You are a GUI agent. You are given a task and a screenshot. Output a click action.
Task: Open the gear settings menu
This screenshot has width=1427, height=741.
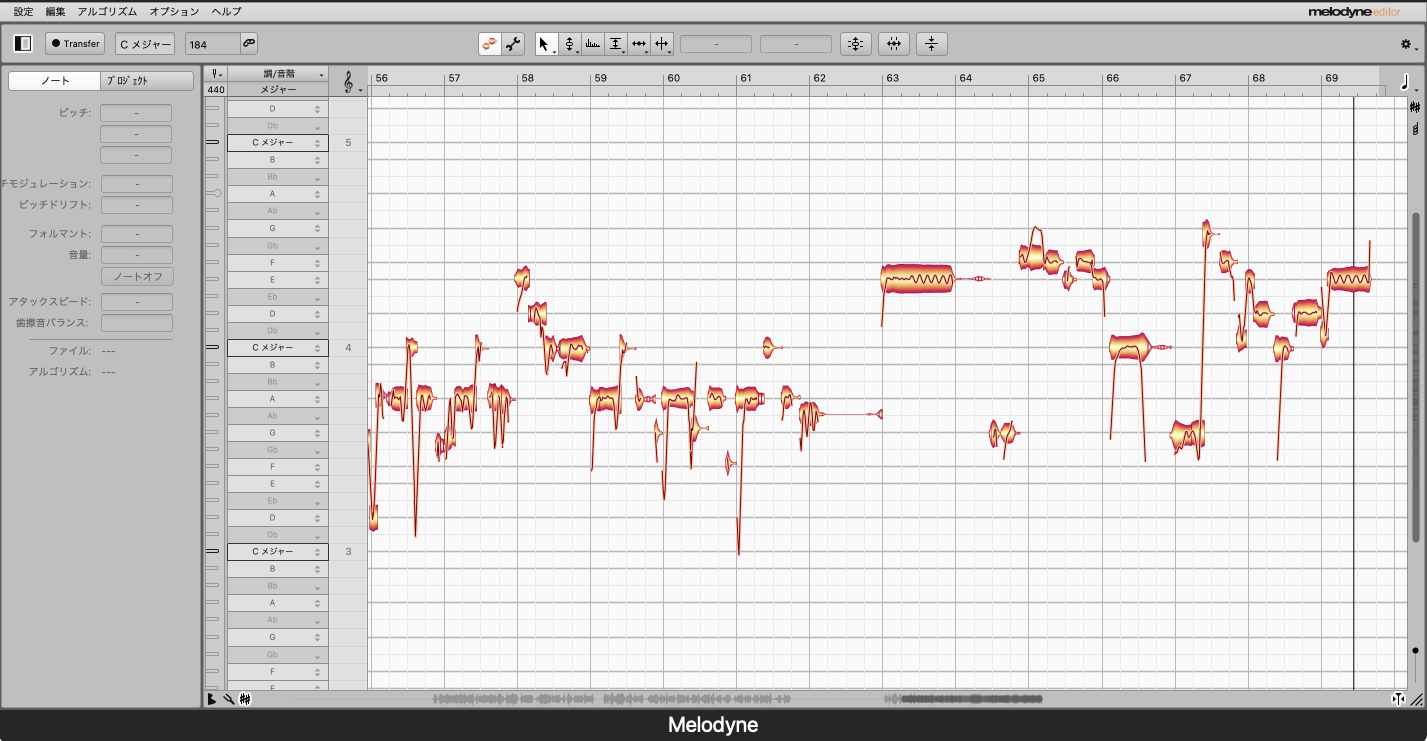point(1405,44)
